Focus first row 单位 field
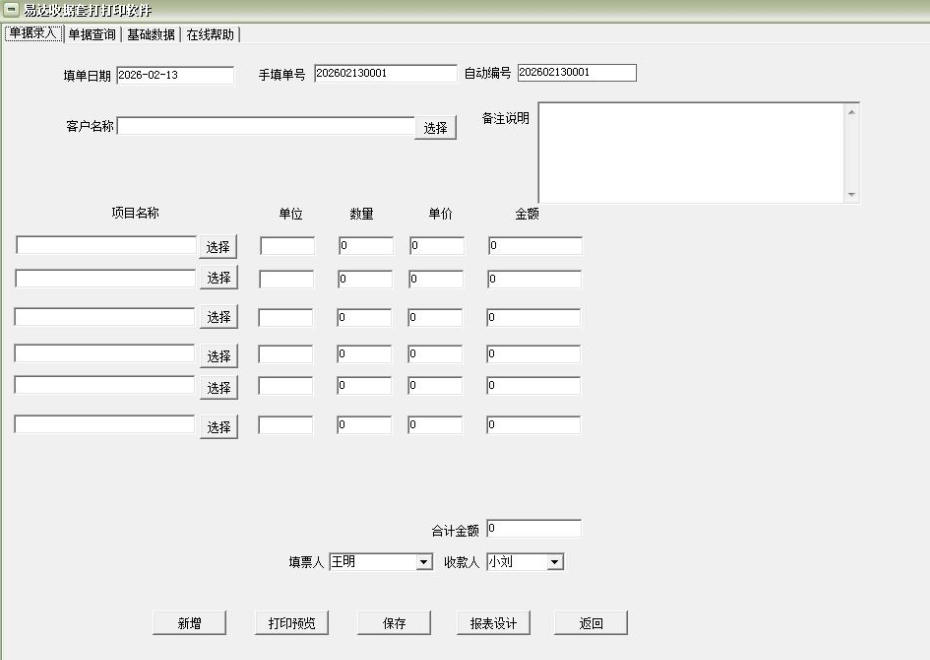Image resolution: width=930 pixels, height=660 pixels. [x=287, y=245]
